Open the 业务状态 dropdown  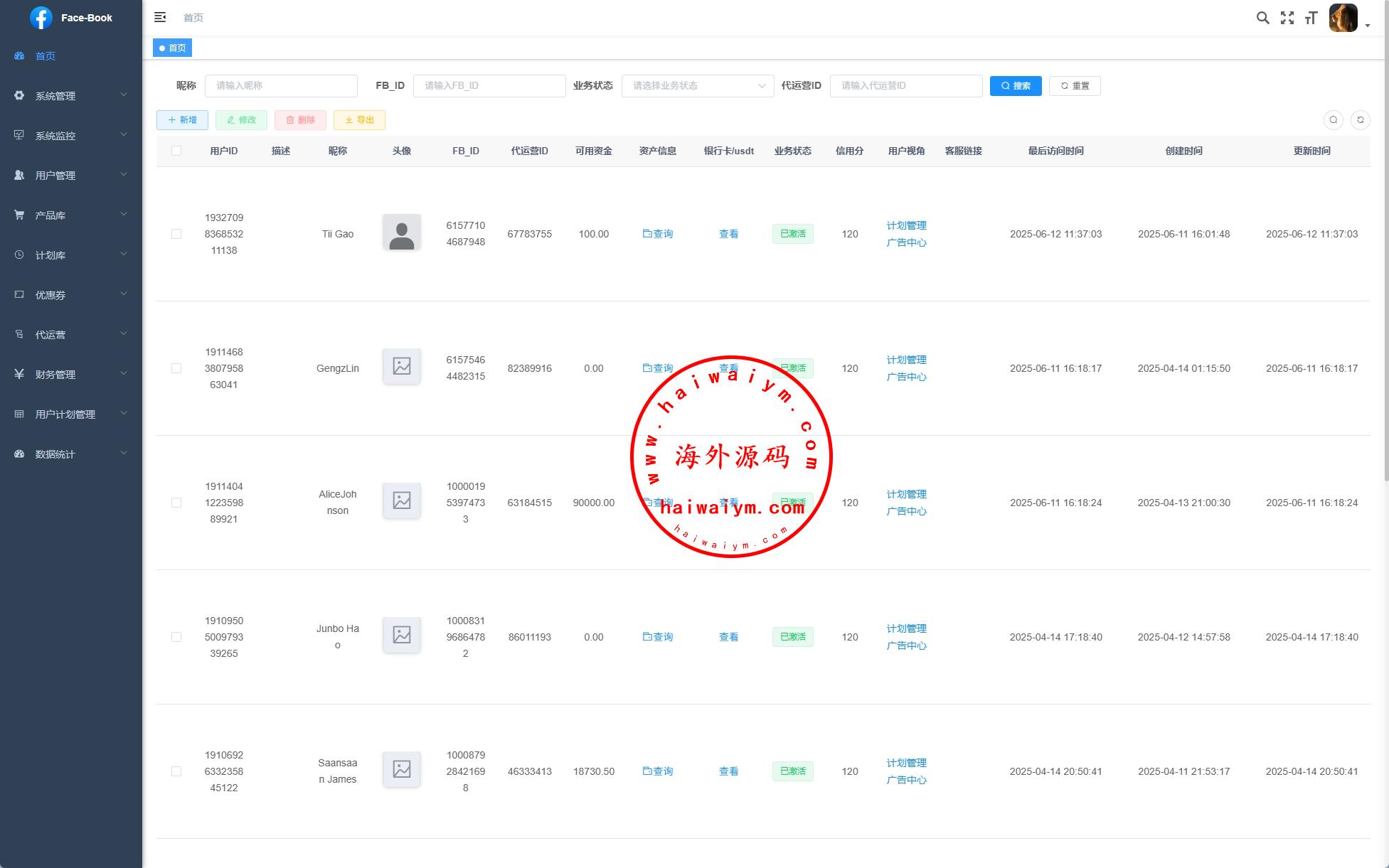click(x=697, y=86)
